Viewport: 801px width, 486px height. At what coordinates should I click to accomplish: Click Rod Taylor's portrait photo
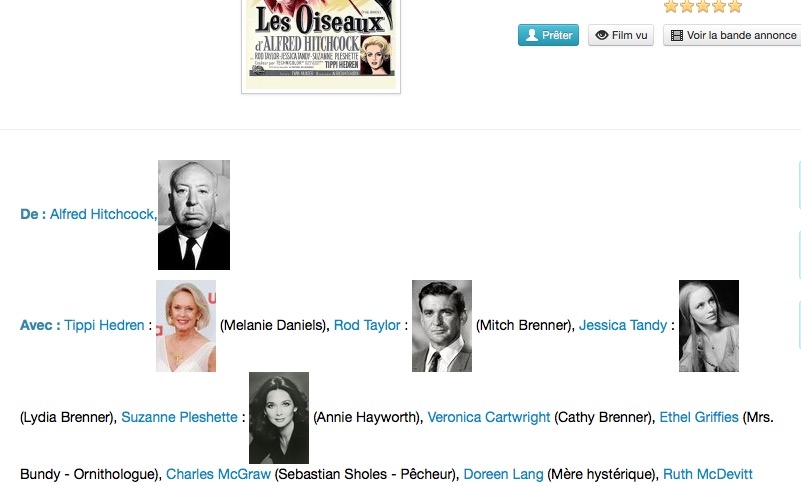coord(442,326)
